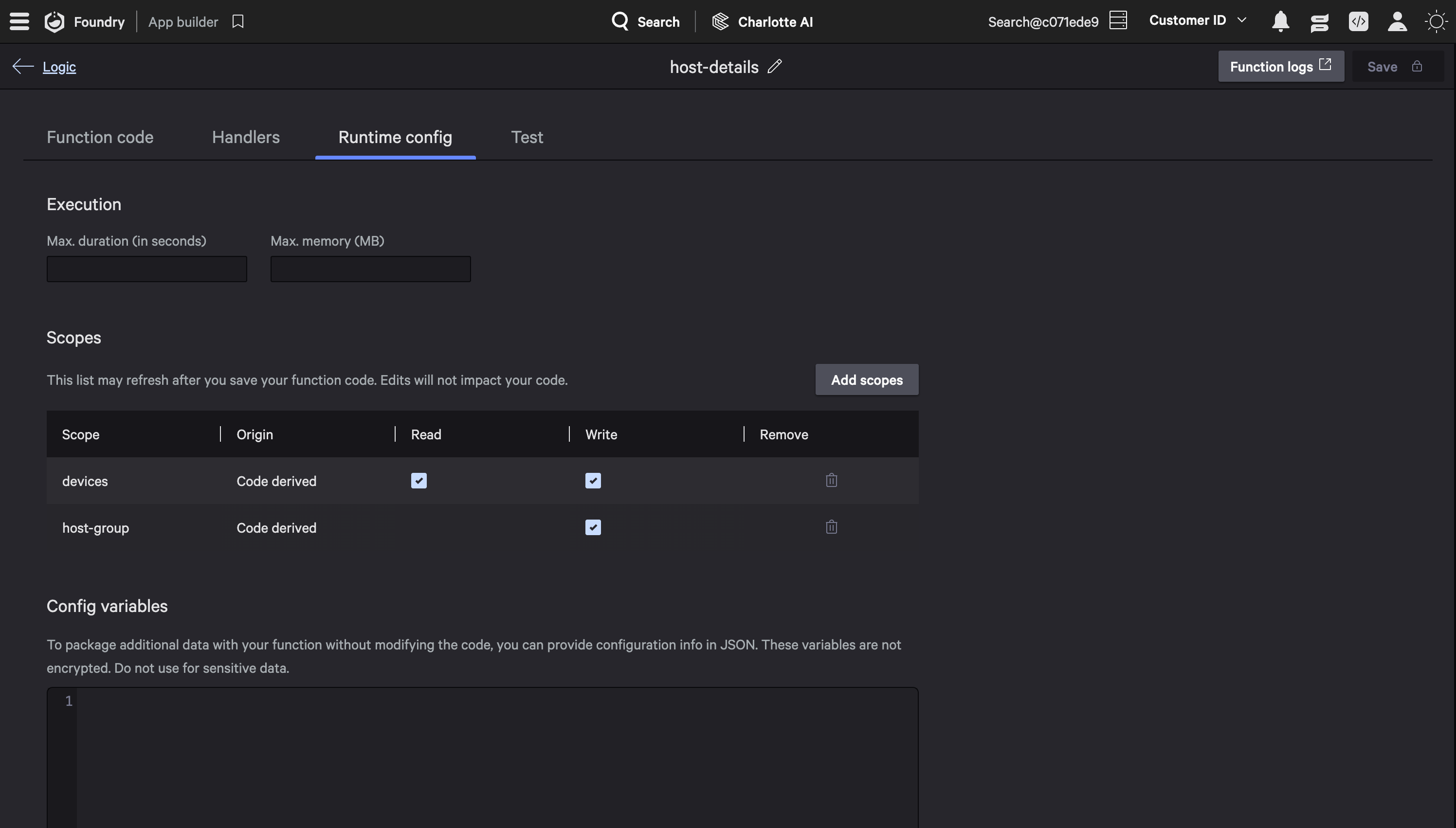1456x828 pixels.
Task: Click the code brackets icon in header
Action: click(x=1358, y=21)
